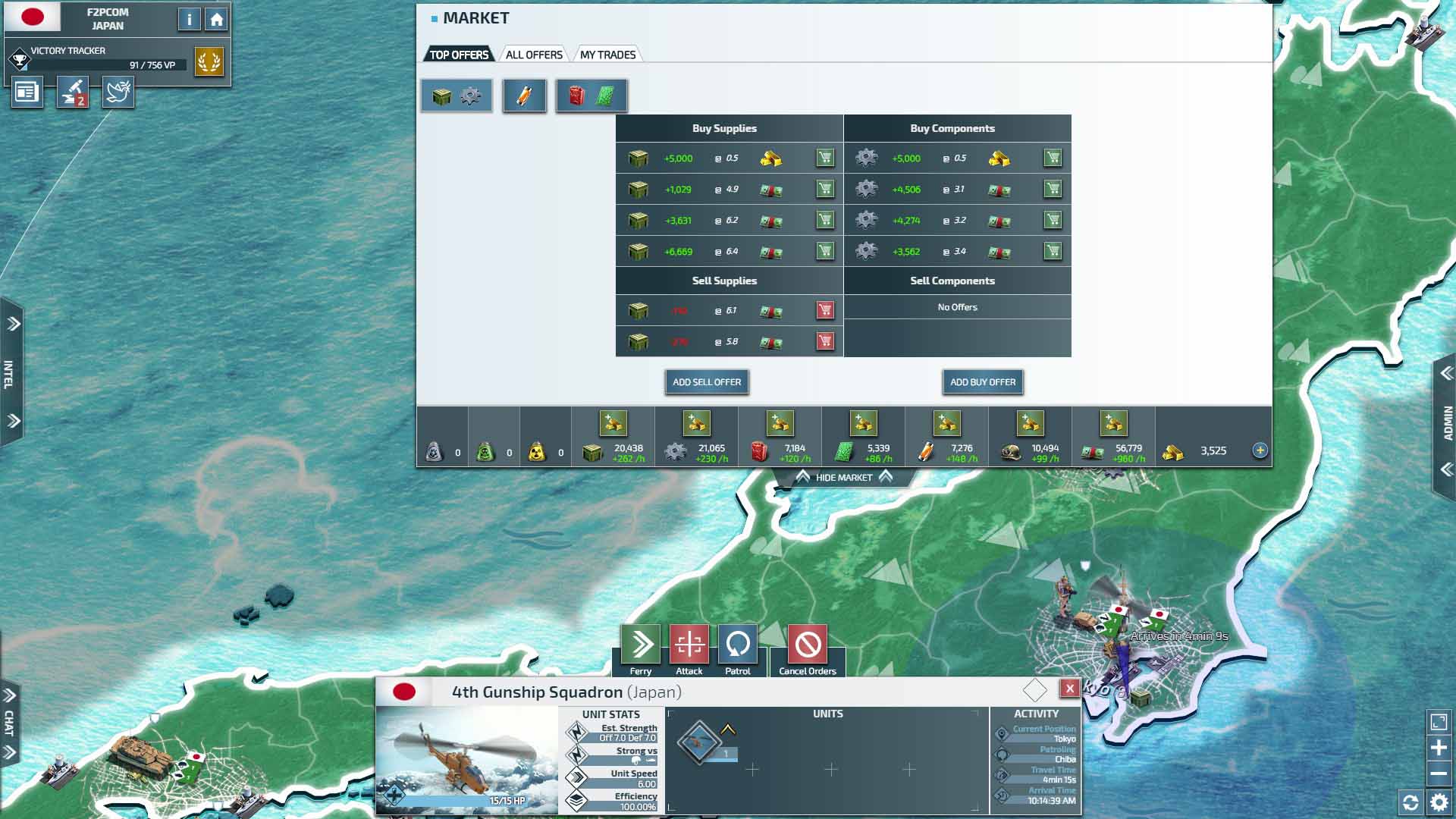Click the Add Buy Offer button
The height and width of the screenshot is (819, 1456).
coord(983,382)
